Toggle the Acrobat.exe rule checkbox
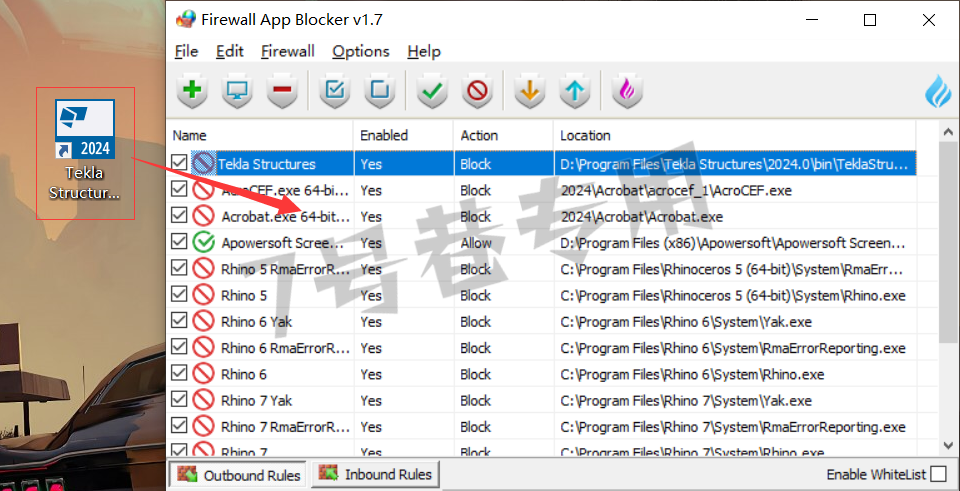The image size is (960, 491). [179, 216]
